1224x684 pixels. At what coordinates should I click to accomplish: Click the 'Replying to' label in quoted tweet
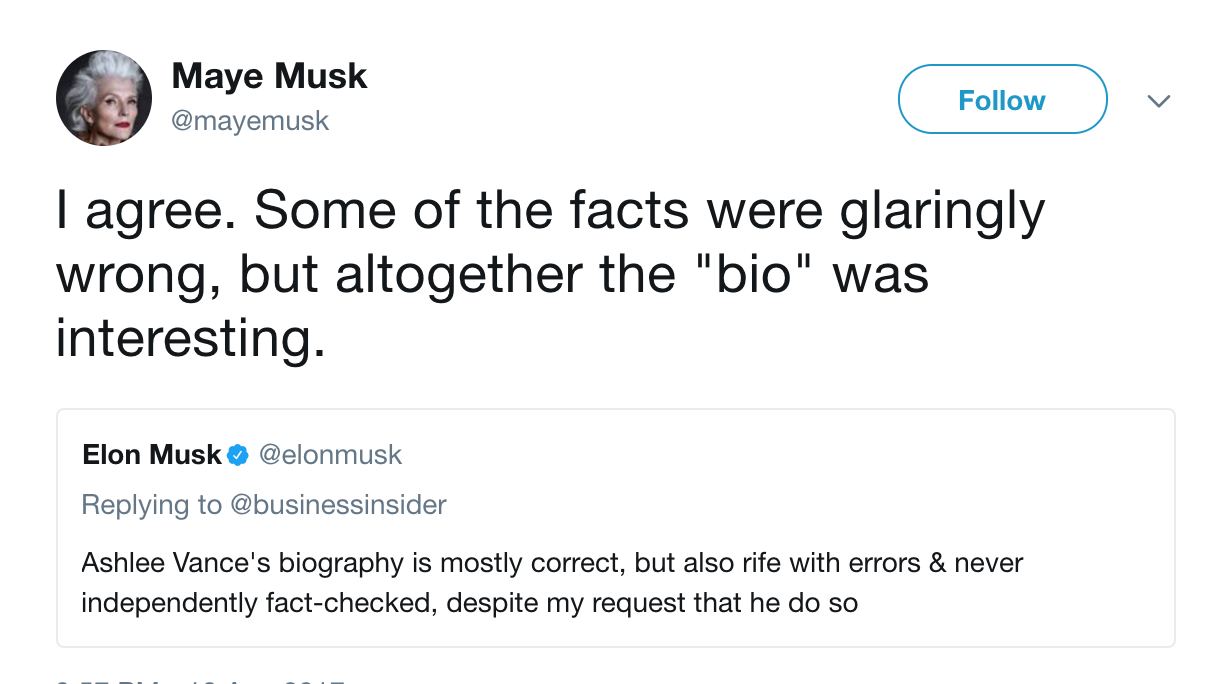click(x=152, y=505)
